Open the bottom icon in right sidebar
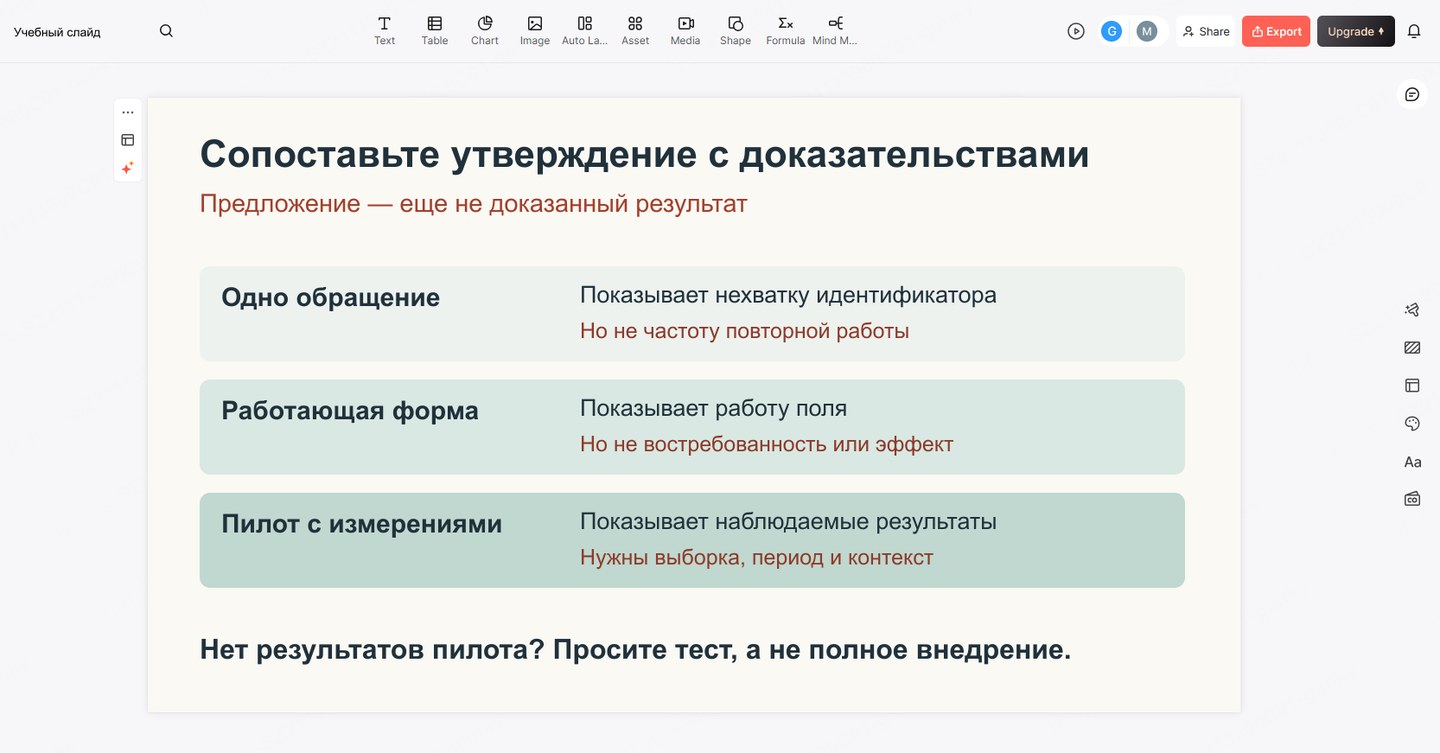This screenshot has width=1440, height=753. pos(1412,498)
